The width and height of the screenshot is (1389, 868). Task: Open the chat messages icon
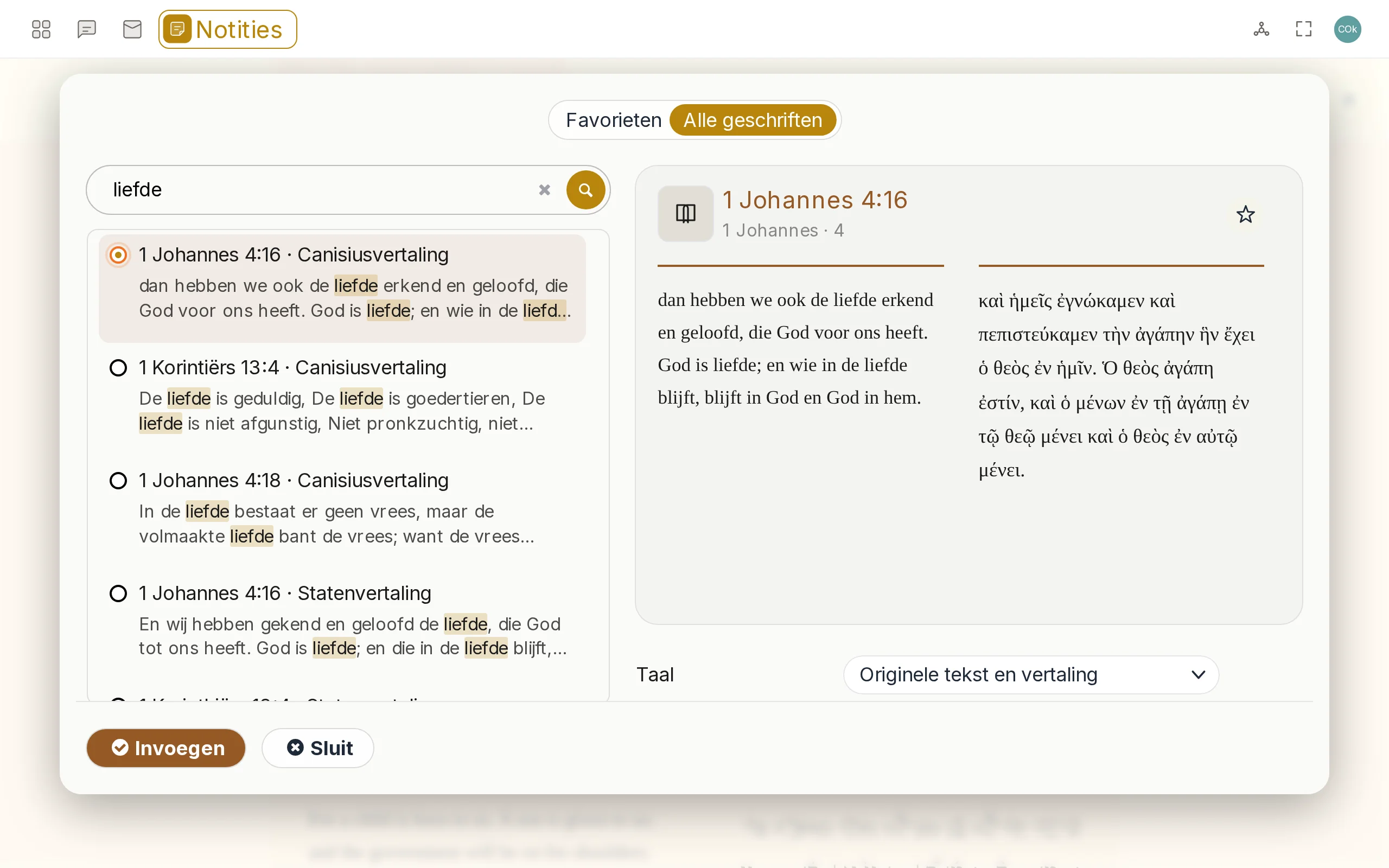pyautogui.click(x=87, y=29)
